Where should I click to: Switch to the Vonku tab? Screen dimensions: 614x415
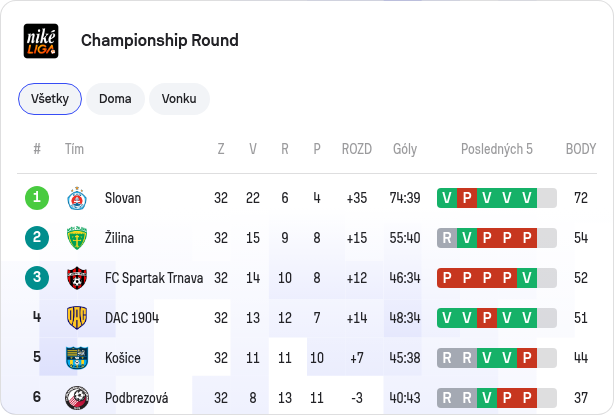tap(179, 99)
